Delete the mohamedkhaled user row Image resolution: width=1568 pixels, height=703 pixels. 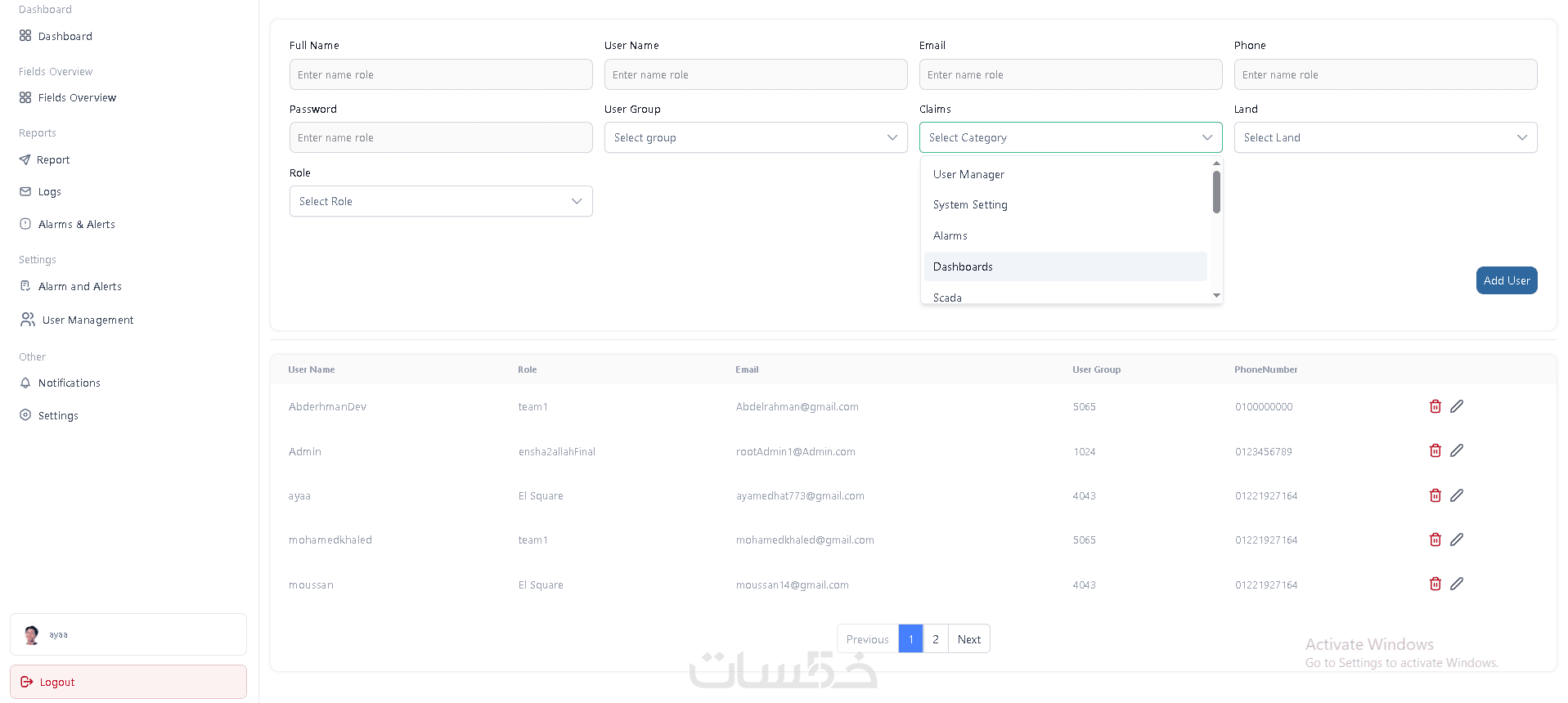coord(1435,540)
